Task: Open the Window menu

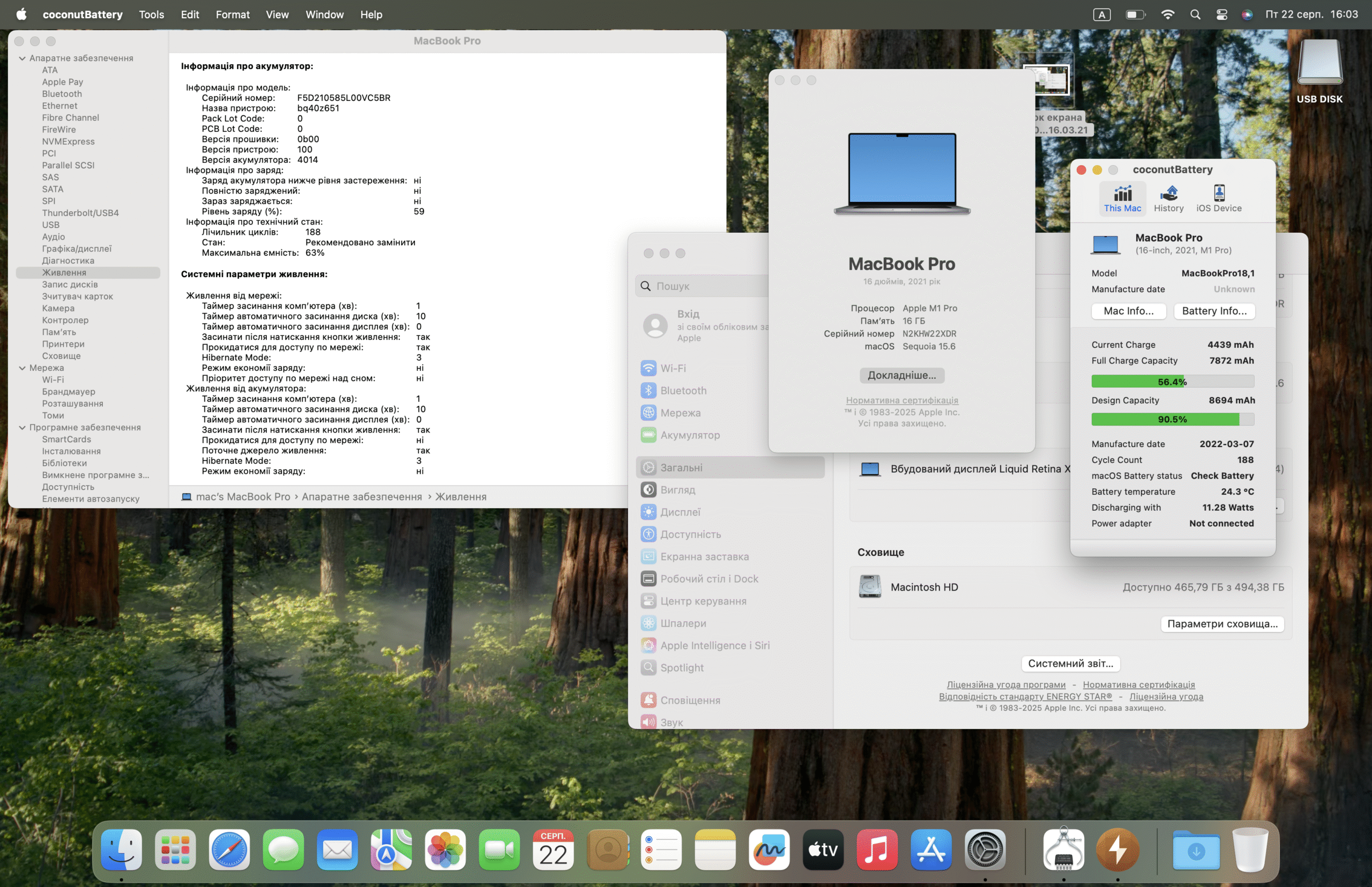Action: point(324,14)
